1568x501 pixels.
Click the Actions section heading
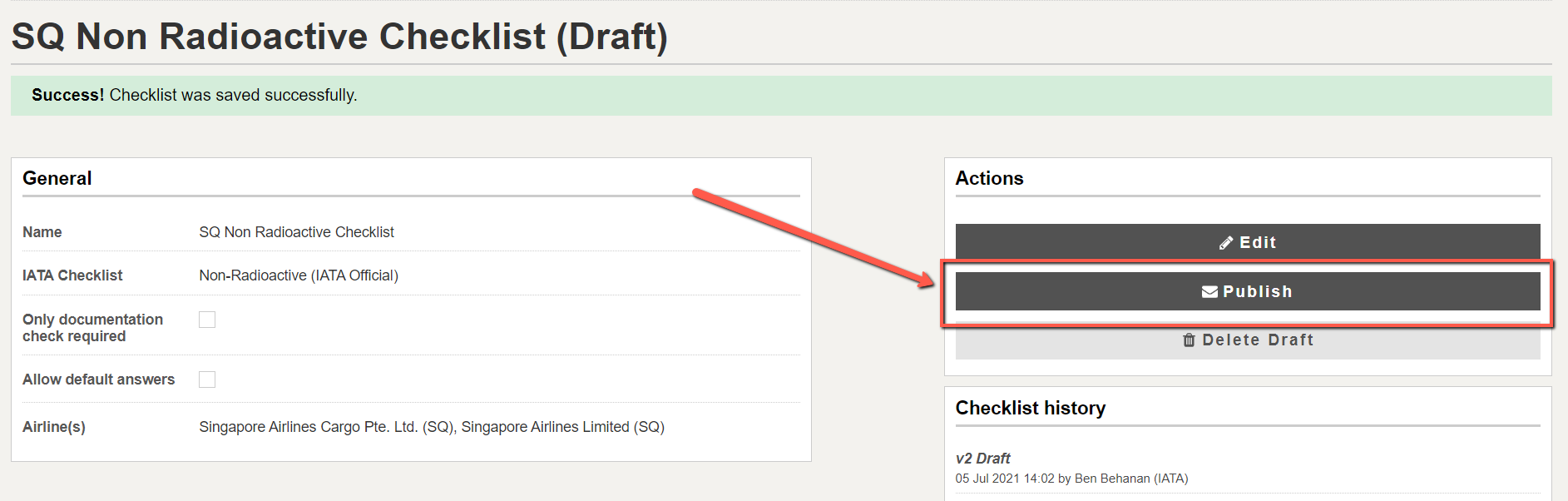tap(989, 178)
